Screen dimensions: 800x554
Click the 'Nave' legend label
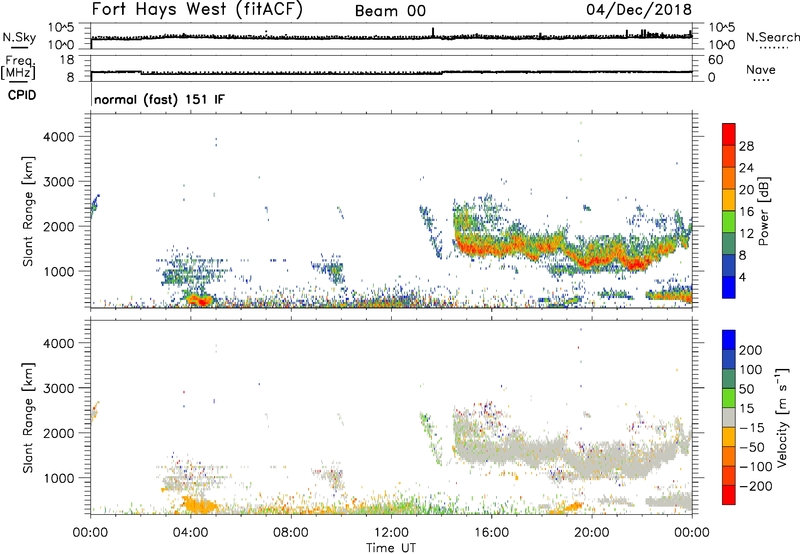click(761, 70)
